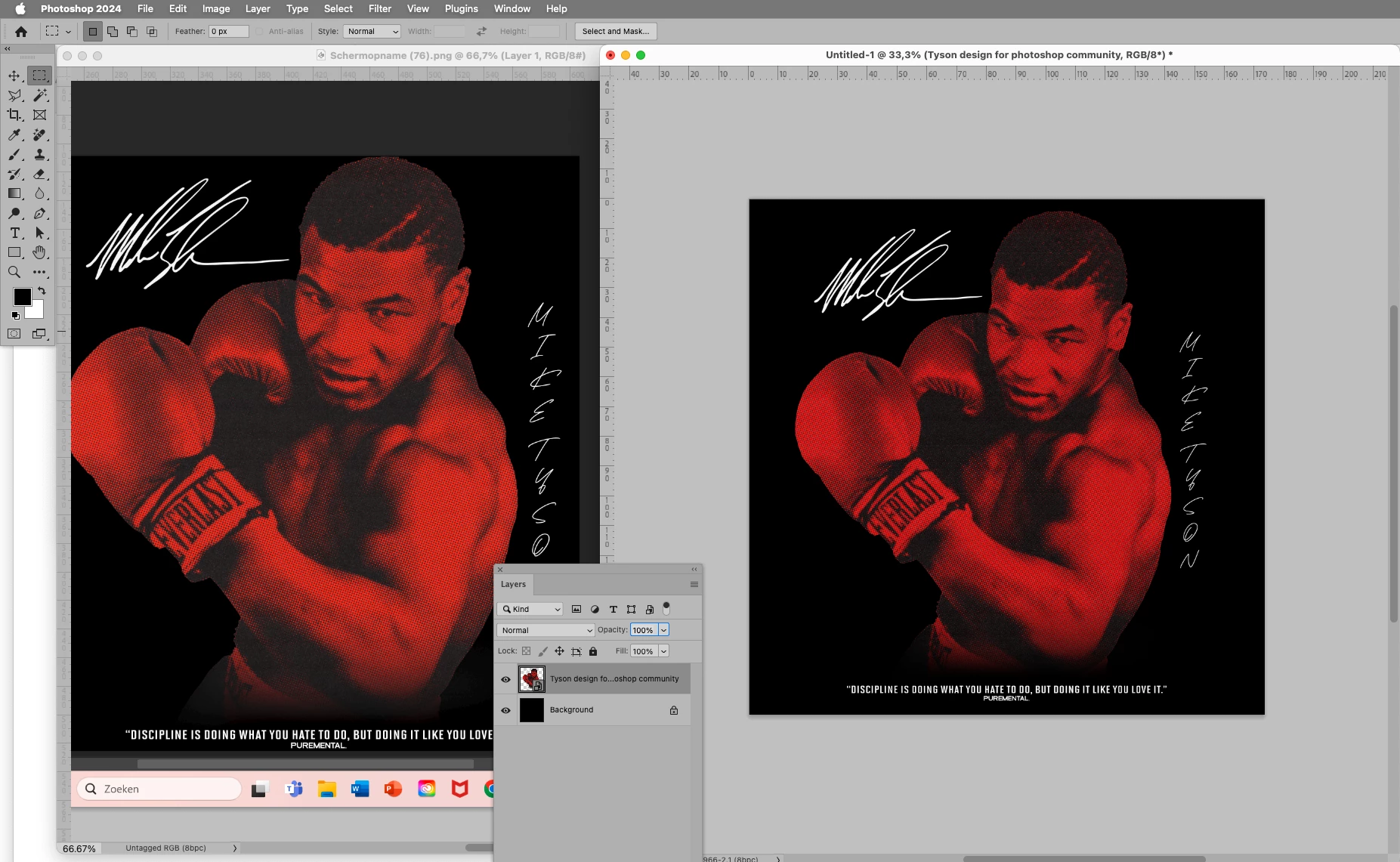Select the Magic Wand tool
The image size is (1400, 862).
click(39, 95)
